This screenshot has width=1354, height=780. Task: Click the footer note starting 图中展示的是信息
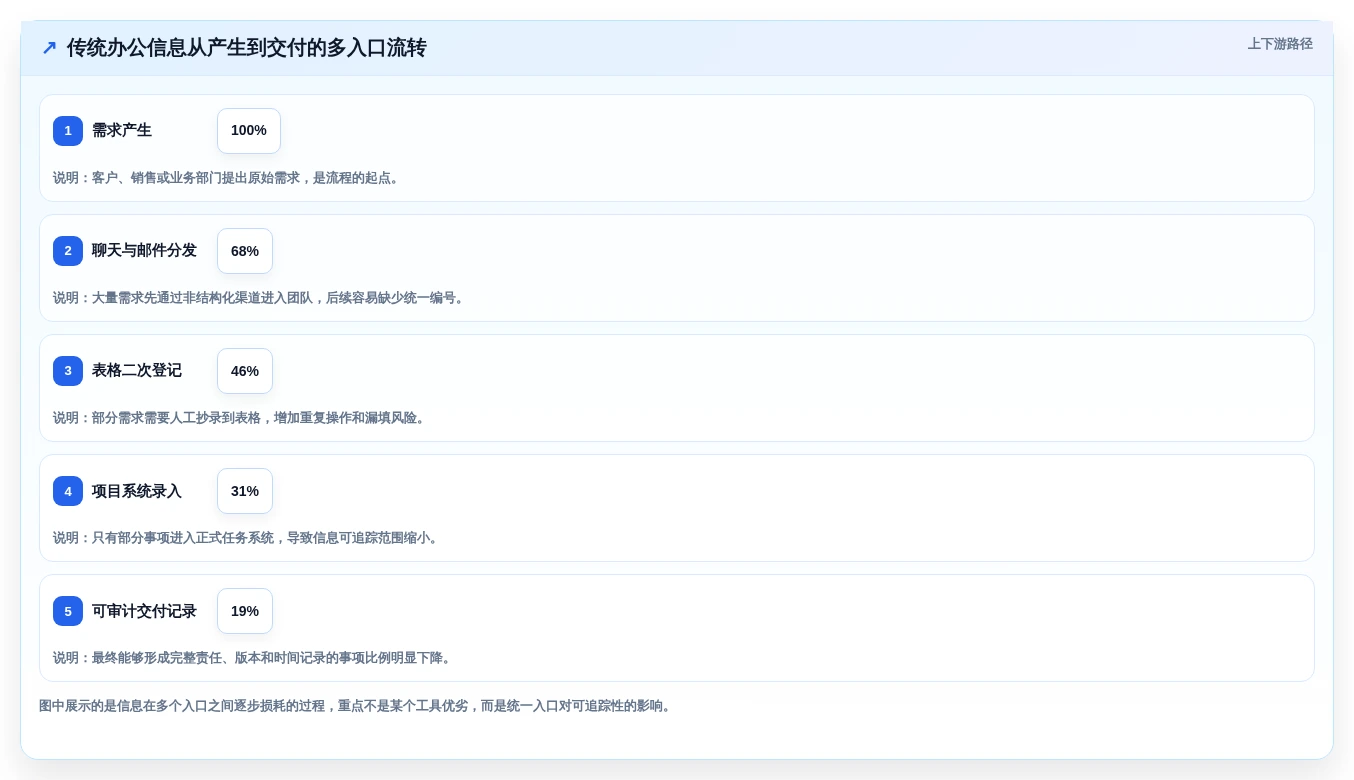(357, 706)
